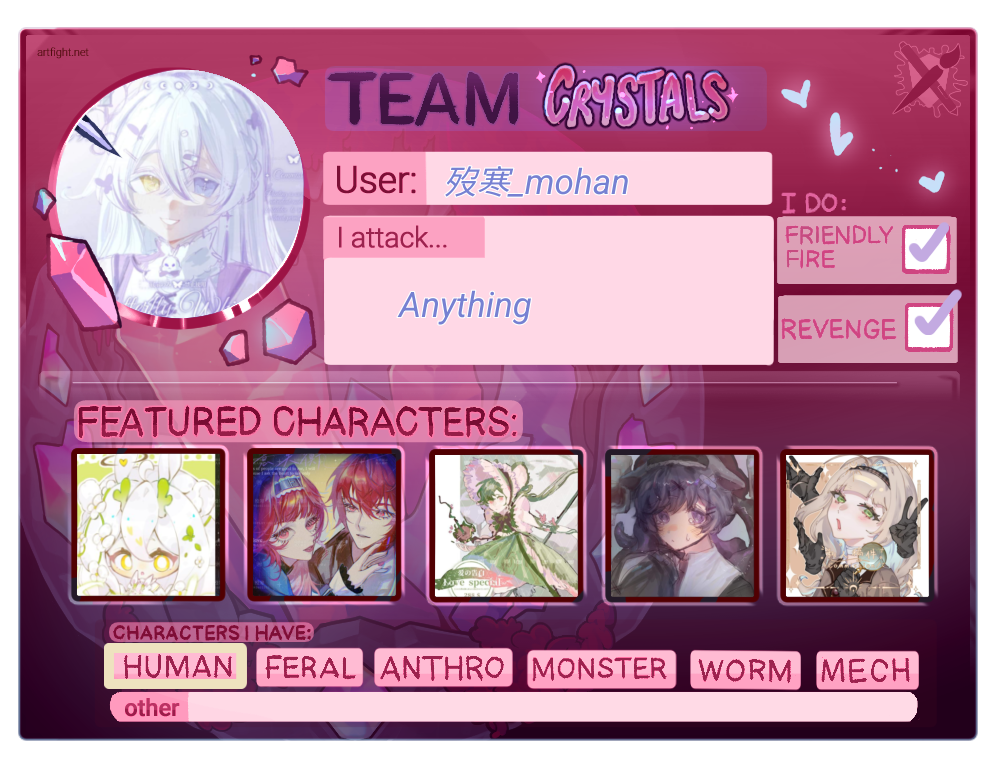Select the WORM character type tag
Image resolution: width=1000 pixels, height=763 pixels.
pos(745,670)
